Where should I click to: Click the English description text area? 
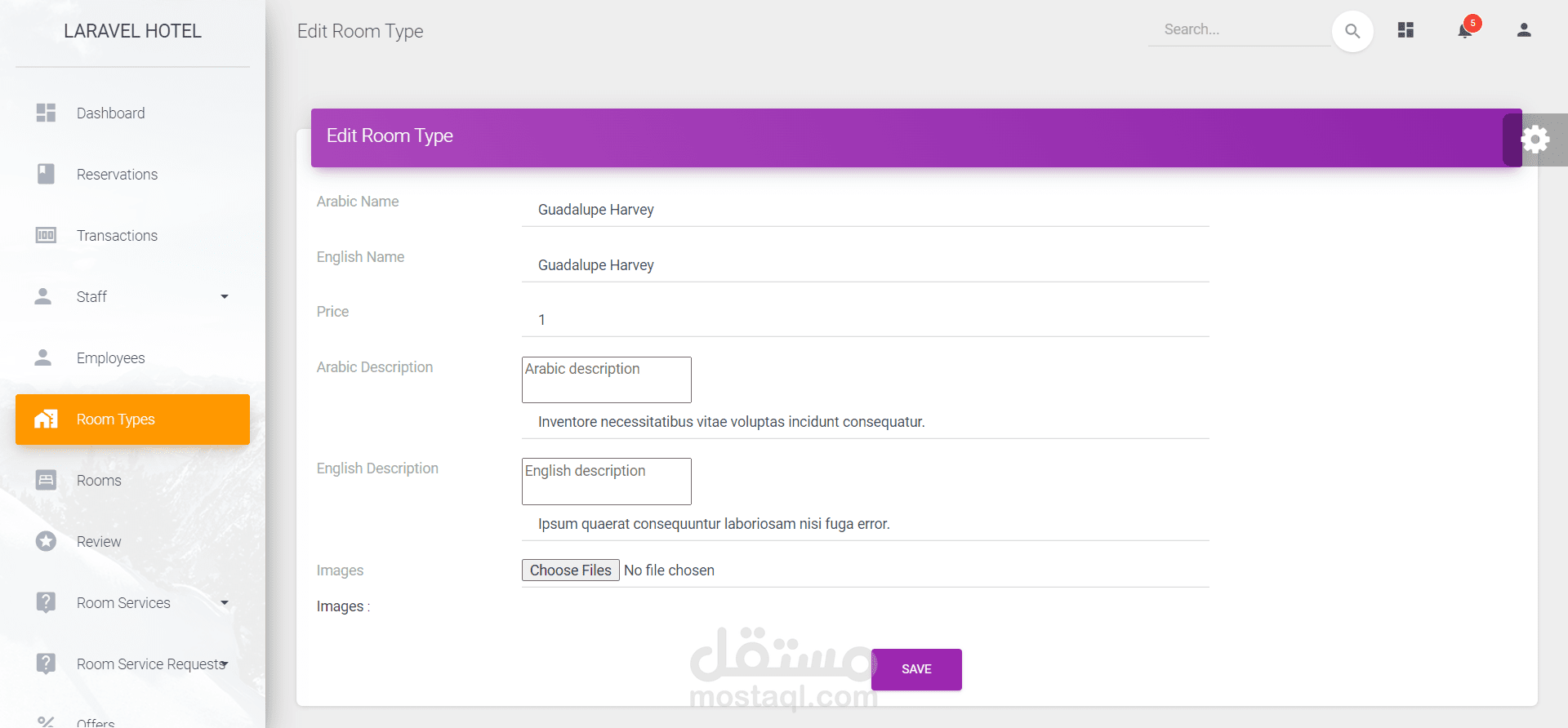click(x=607, y=482)
